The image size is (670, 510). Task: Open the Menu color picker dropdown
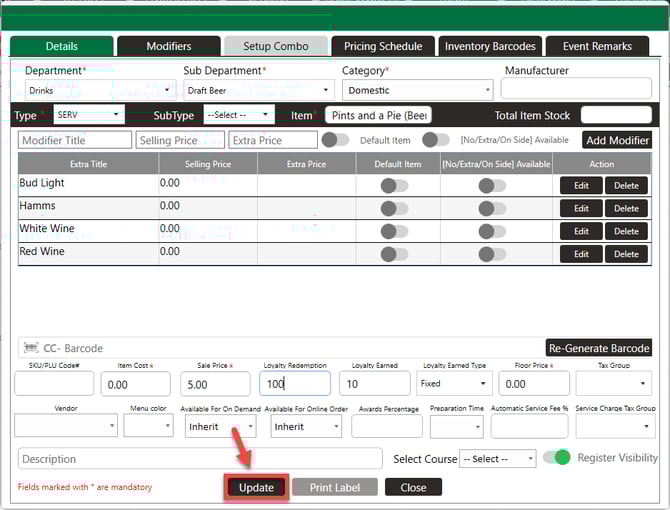148,426
